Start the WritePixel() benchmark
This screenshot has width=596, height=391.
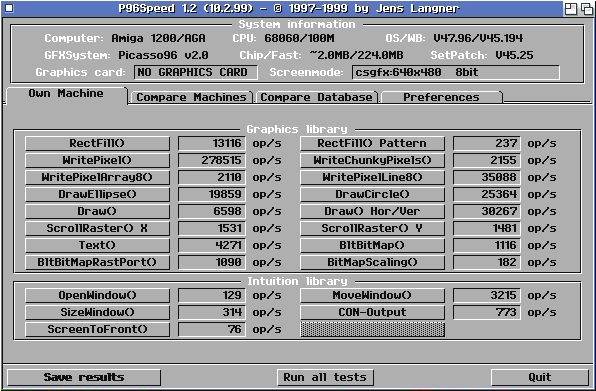[97, 160]
